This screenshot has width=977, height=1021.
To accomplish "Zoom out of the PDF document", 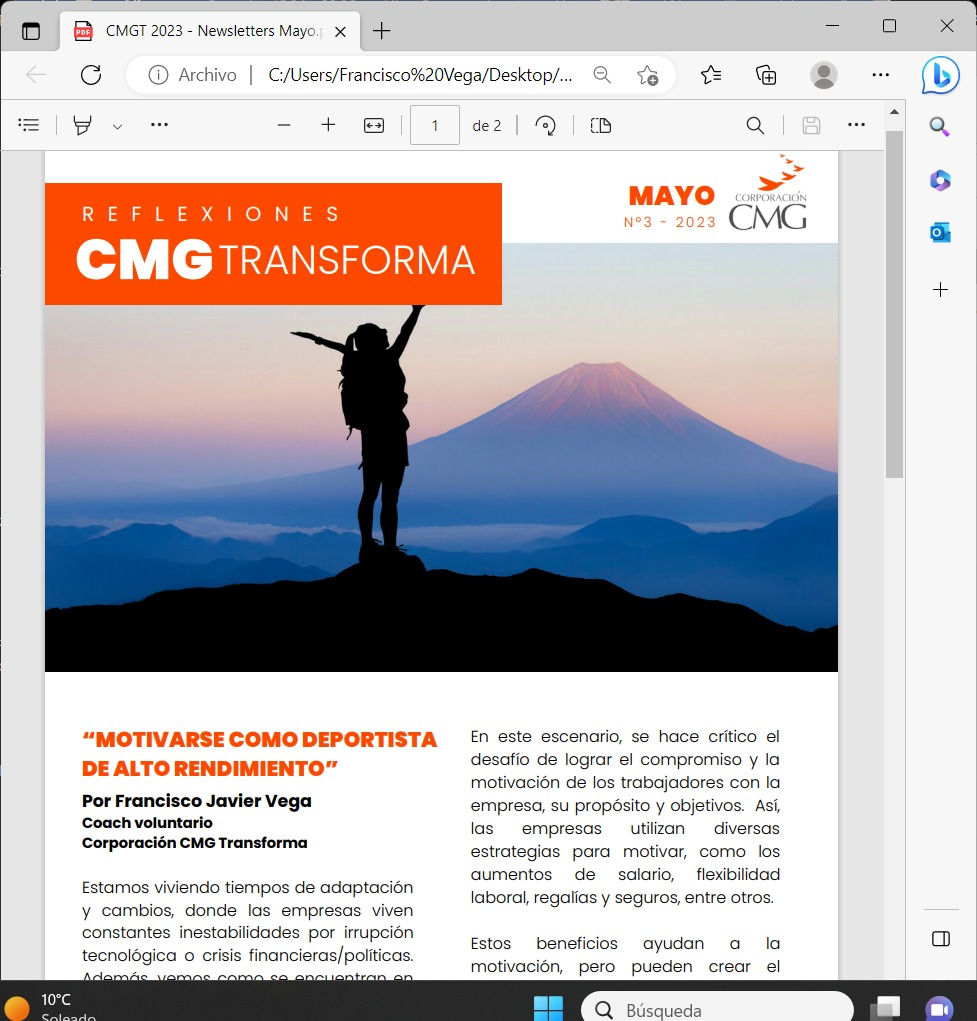I will [284, 125].
